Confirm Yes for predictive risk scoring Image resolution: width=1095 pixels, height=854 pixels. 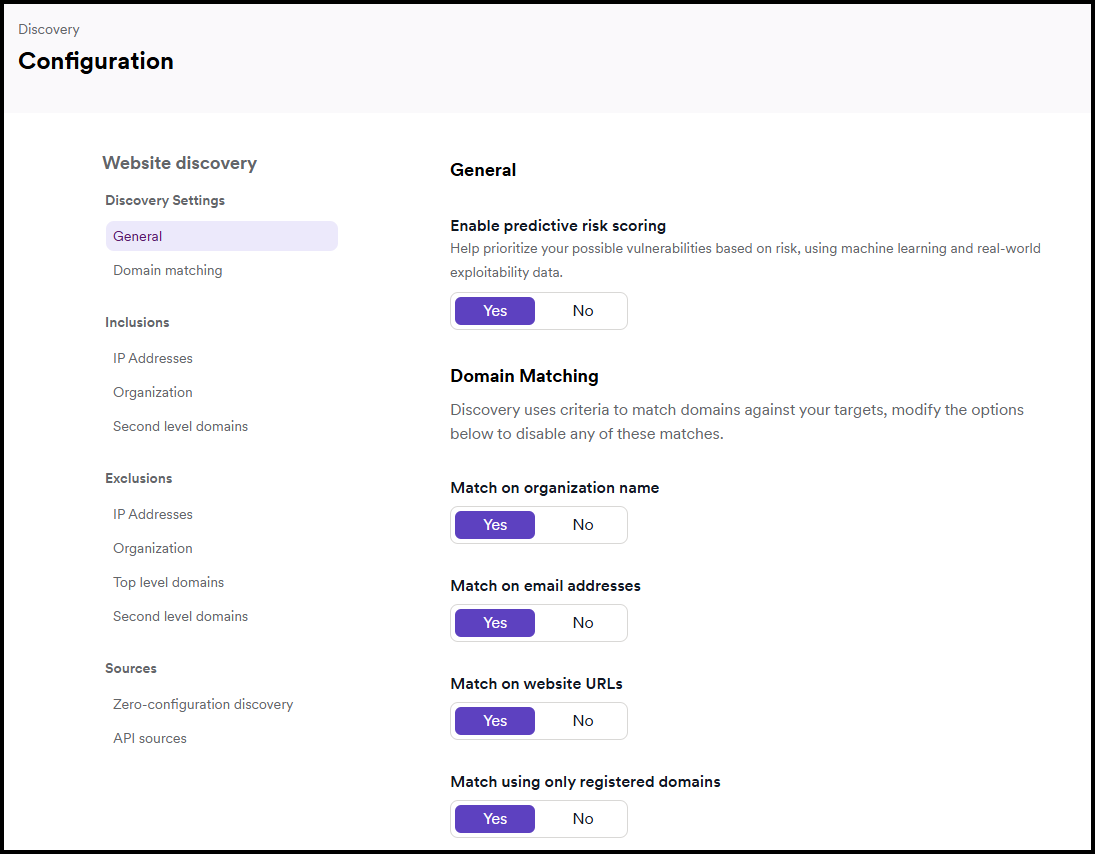tap(494, 311)
